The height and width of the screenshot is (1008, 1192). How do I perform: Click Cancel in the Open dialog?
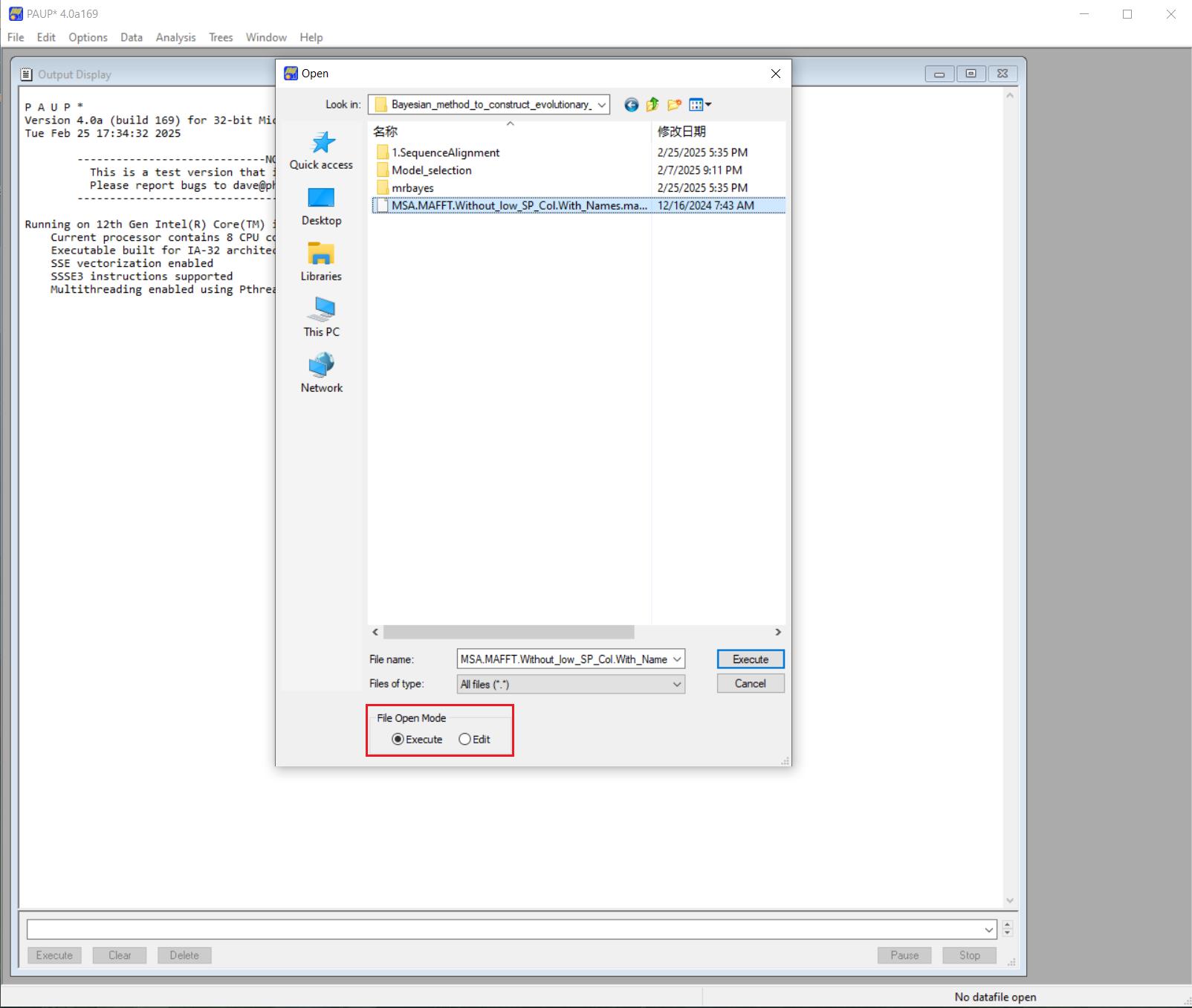point(751,684)
